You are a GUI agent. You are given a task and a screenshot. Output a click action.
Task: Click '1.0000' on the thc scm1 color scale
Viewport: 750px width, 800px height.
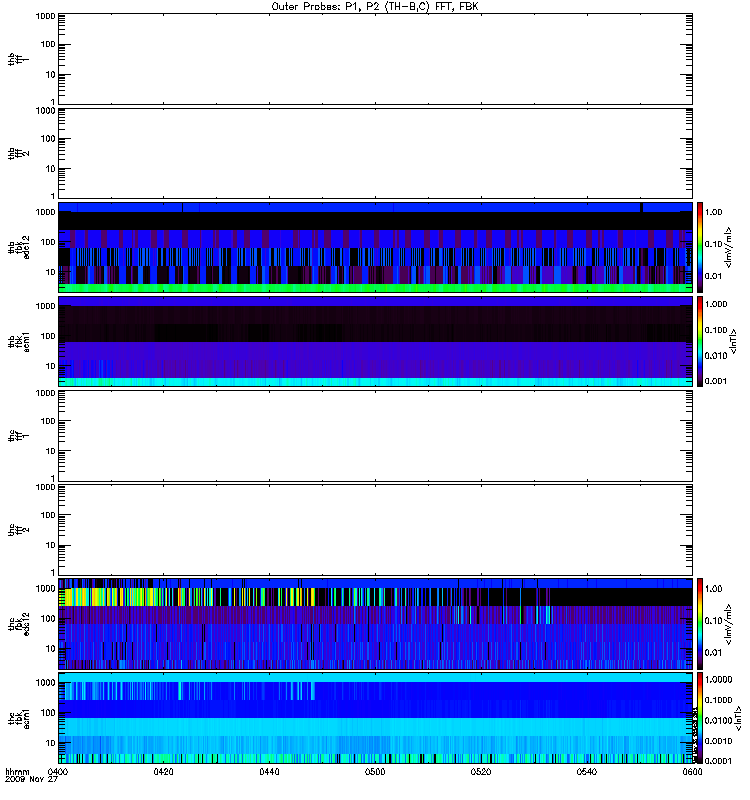tap(718, 680)
